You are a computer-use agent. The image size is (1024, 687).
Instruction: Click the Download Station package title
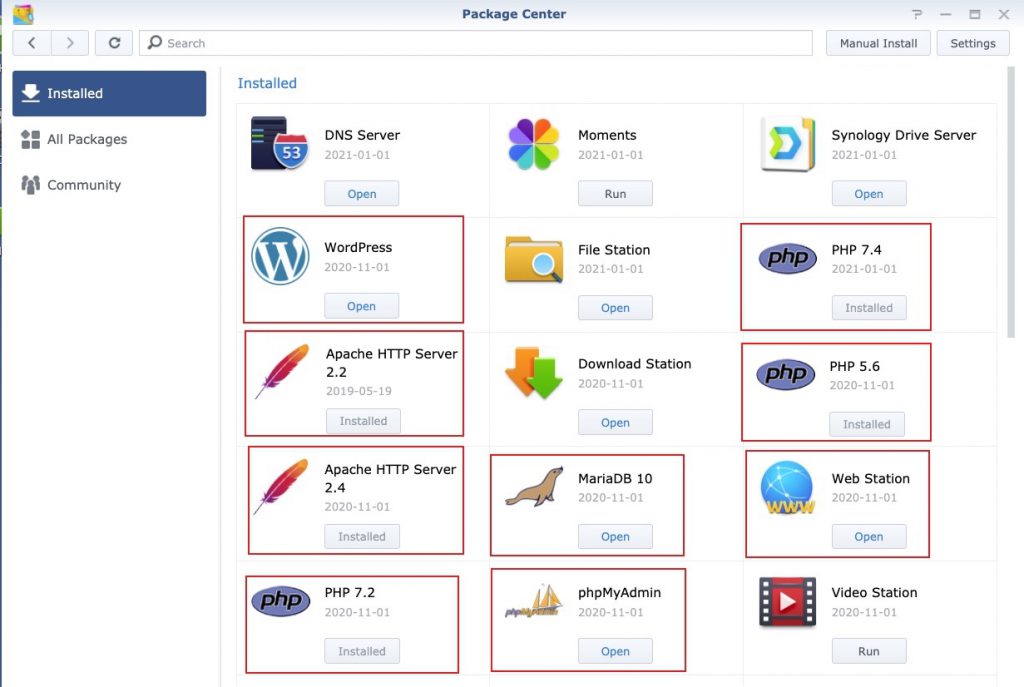coord(635,364)
